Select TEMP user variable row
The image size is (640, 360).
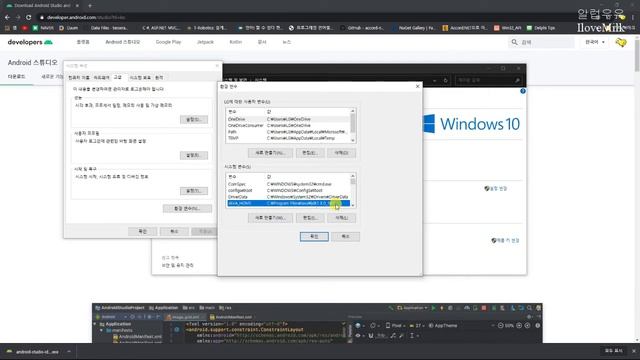[288, 138]
